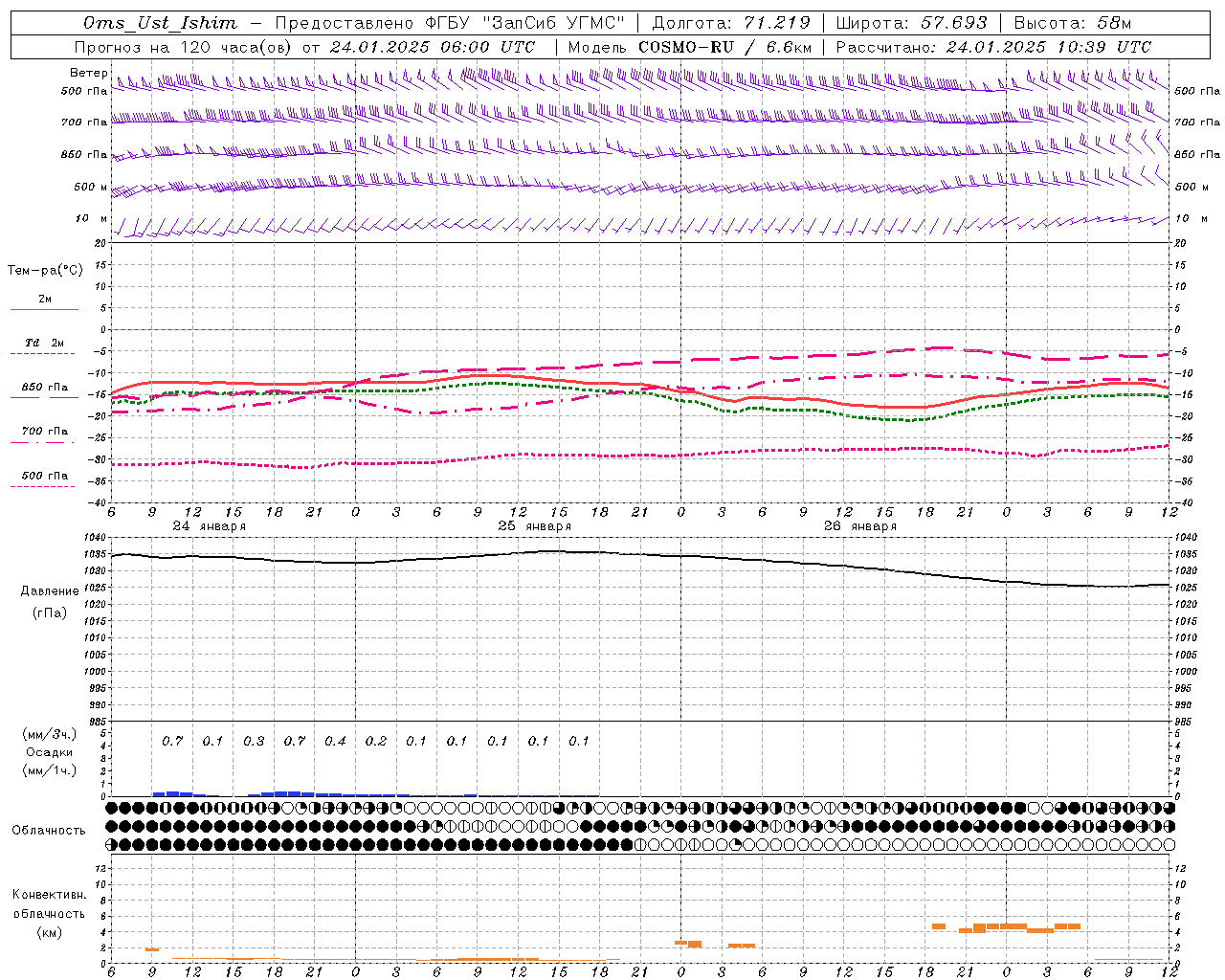Click the station name Oms_Ust_Ishim
Viewport: 1225px width, 980px height.
(160, 23)
